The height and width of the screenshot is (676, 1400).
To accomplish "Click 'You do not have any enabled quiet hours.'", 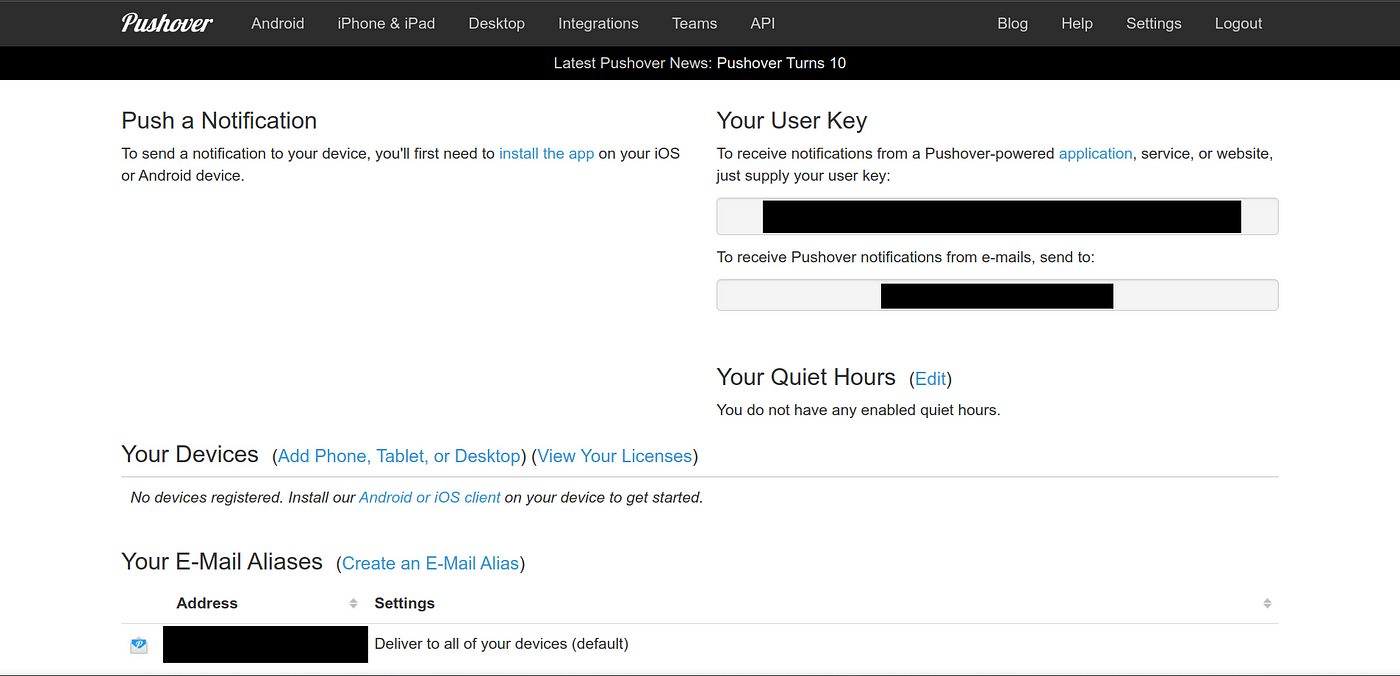I will coord(859,410).
